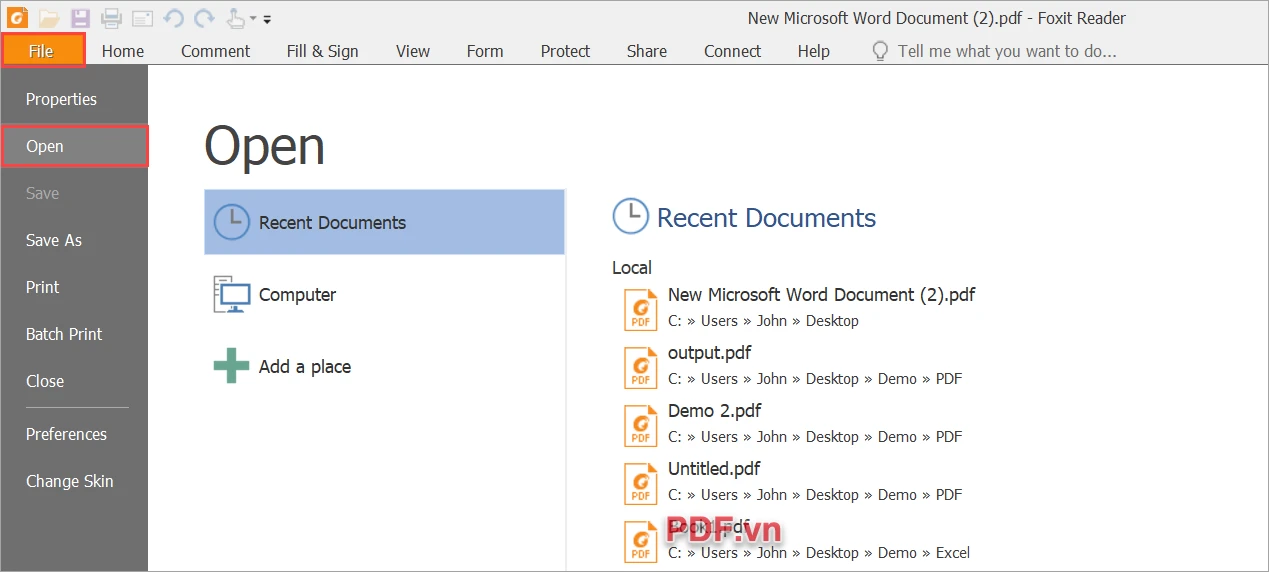Choose Close in the File sidebar
This screenshot has height=572, width=1269.
pos(74,381)
